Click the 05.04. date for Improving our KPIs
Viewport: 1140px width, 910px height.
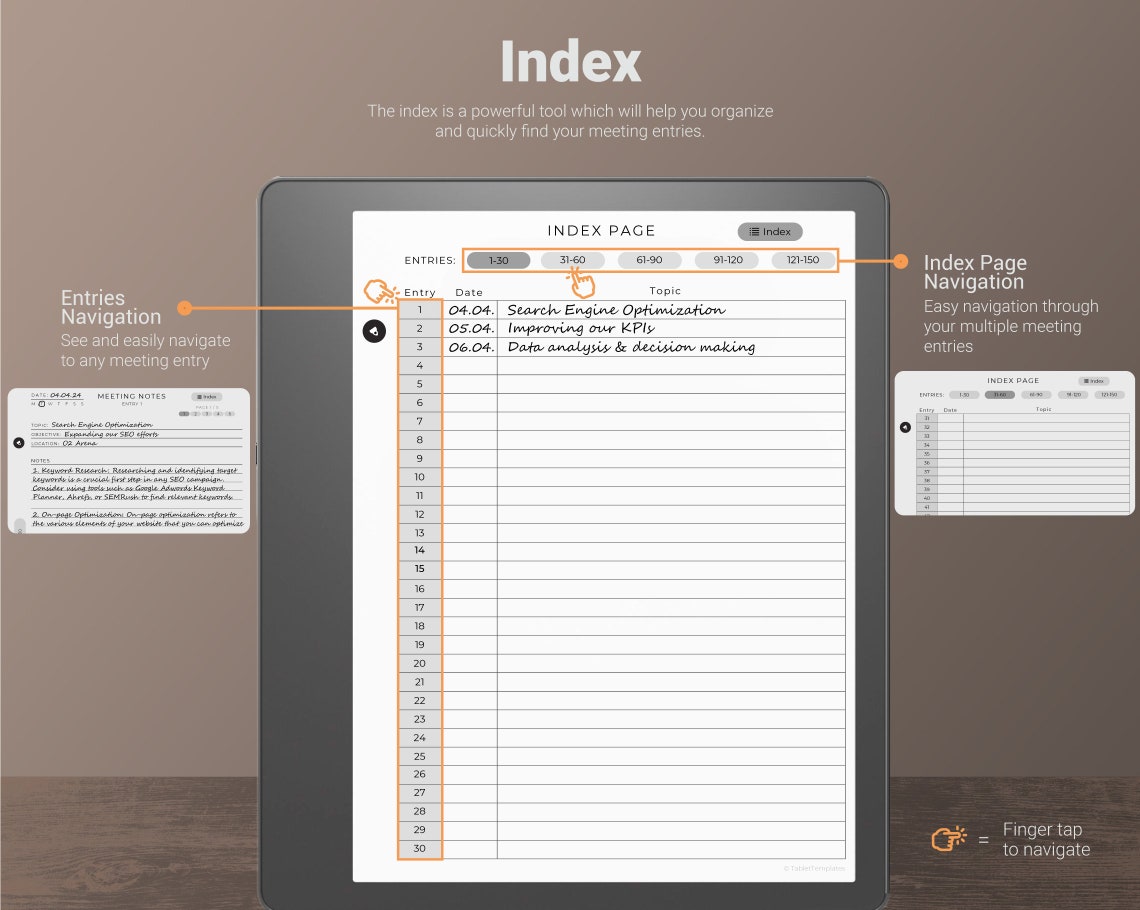point(470,327)
